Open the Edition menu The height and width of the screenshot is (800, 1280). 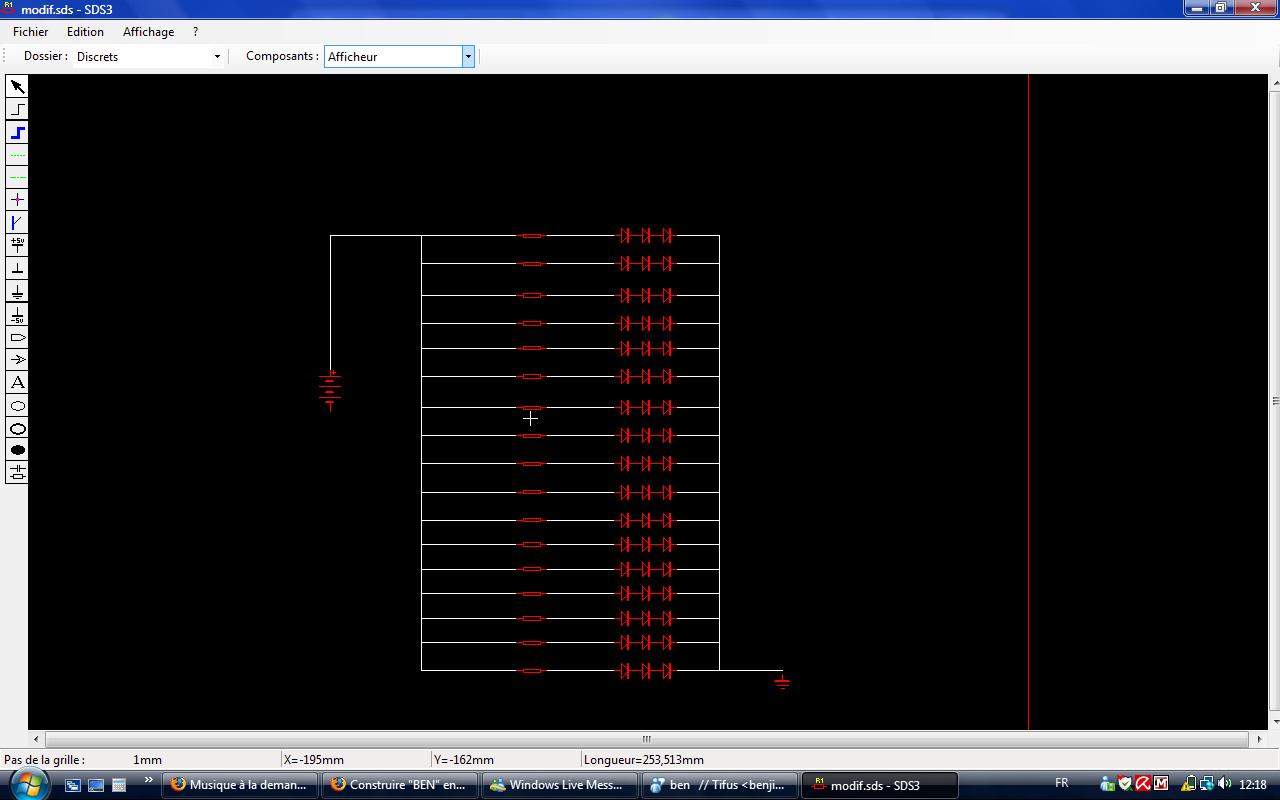(x=85, y=32)
